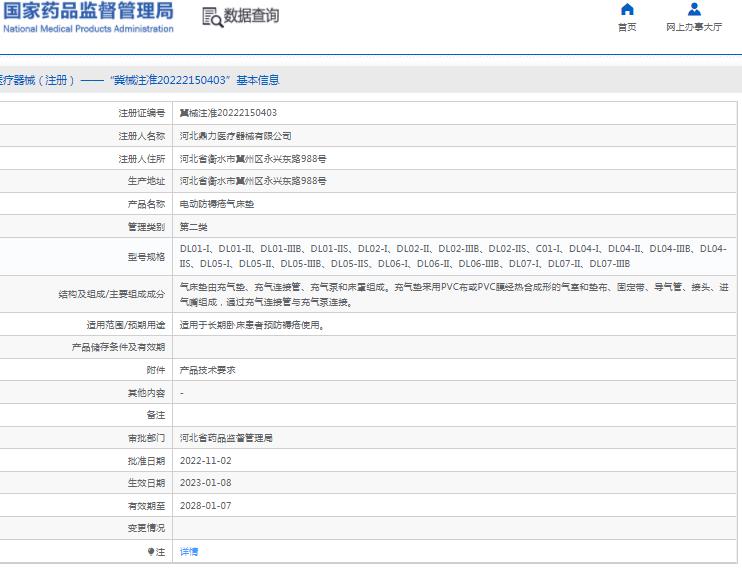Viewport: 742px width, 571px height.
Task: Click the bullet icon beside 注
Action: (x=152, y=551)
